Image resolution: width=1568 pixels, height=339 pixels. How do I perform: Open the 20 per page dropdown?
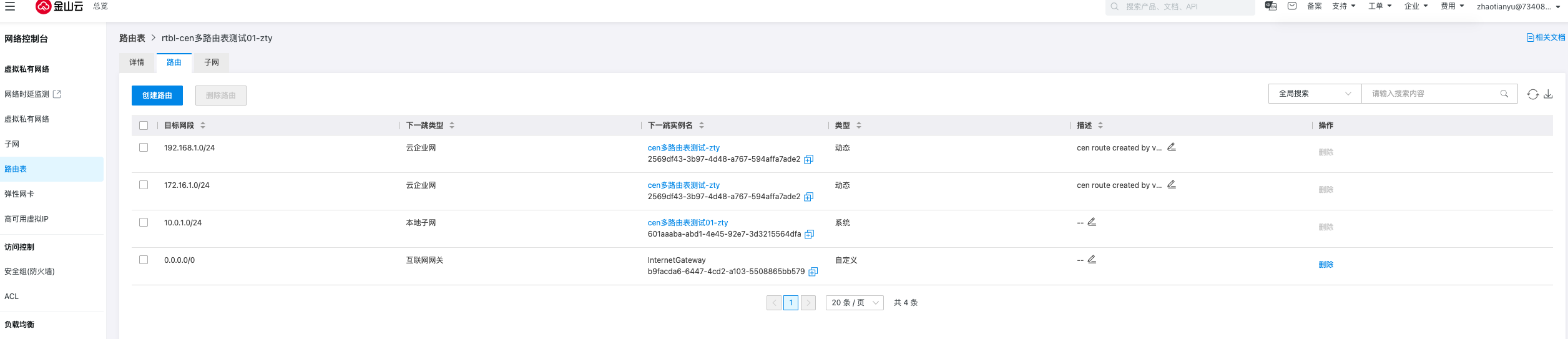click(x=855, y=303)
